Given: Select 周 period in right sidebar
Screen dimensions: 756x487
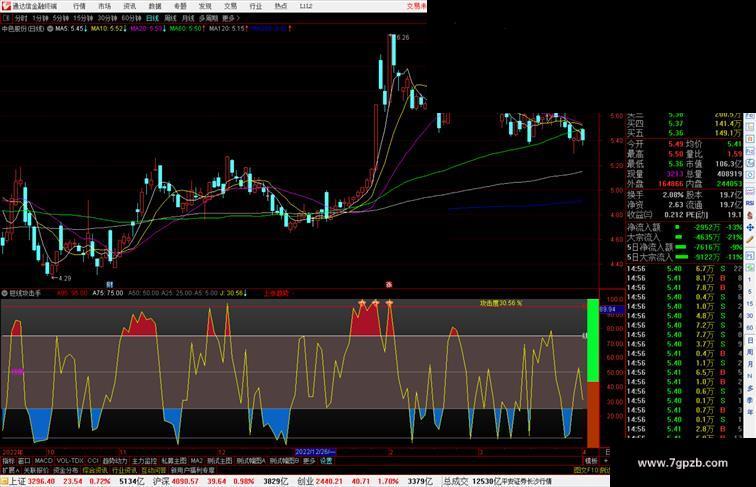Looking at the screenshot, I should point(750,352).
